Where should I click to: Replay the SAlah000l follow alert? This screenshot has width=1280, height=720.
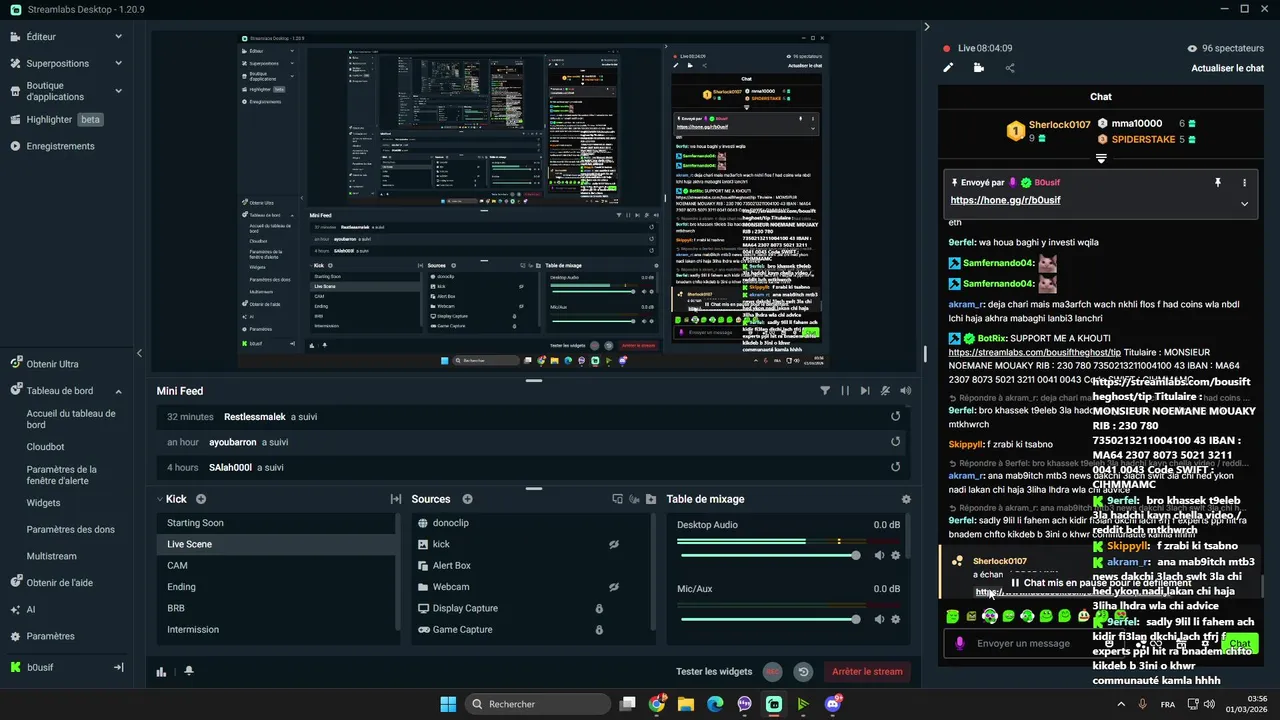895,467
